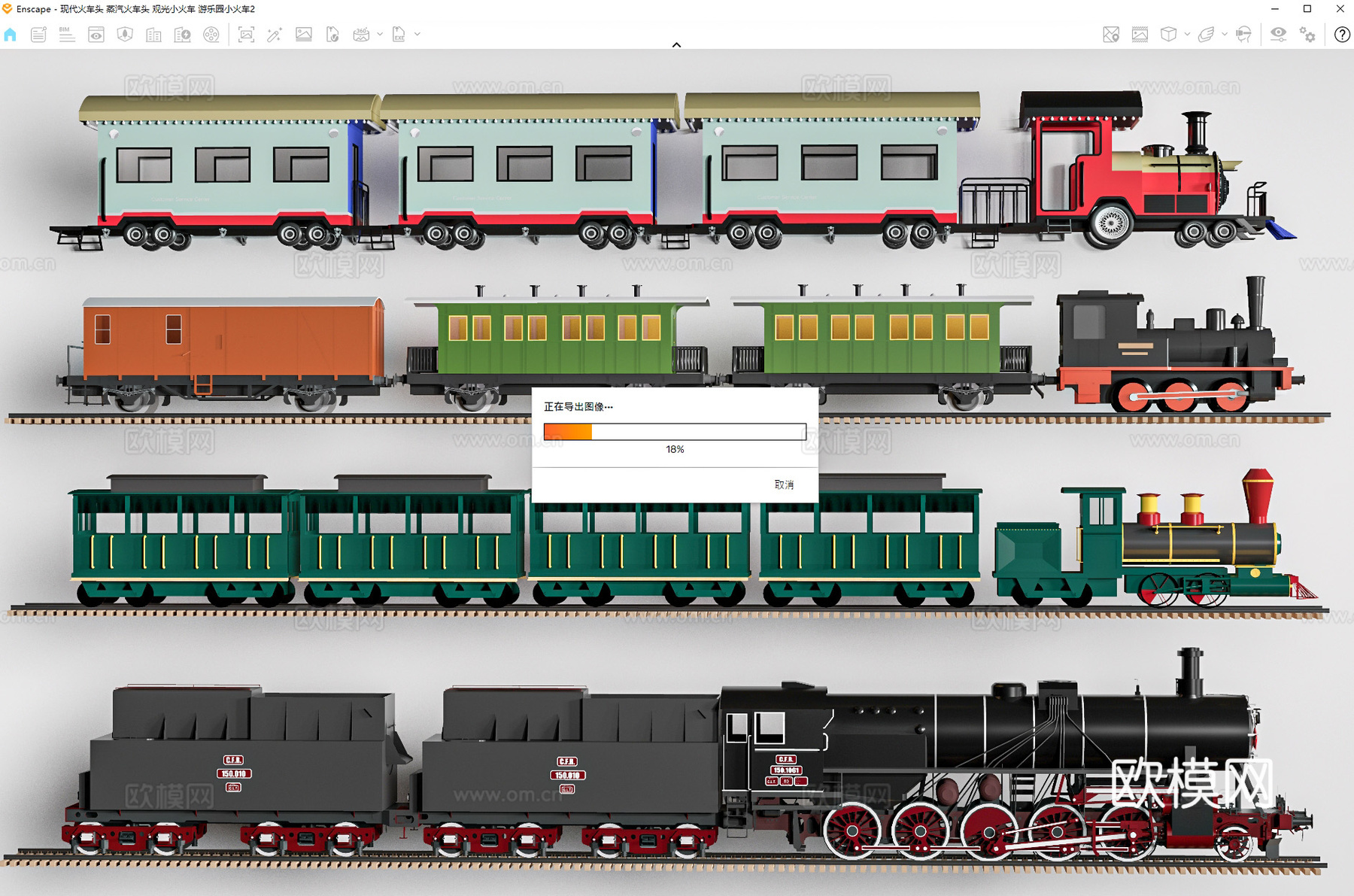This screenshot has height=896, width=1354.
Task: Toggle BIM information mode
Action: [x=67, y=35]
